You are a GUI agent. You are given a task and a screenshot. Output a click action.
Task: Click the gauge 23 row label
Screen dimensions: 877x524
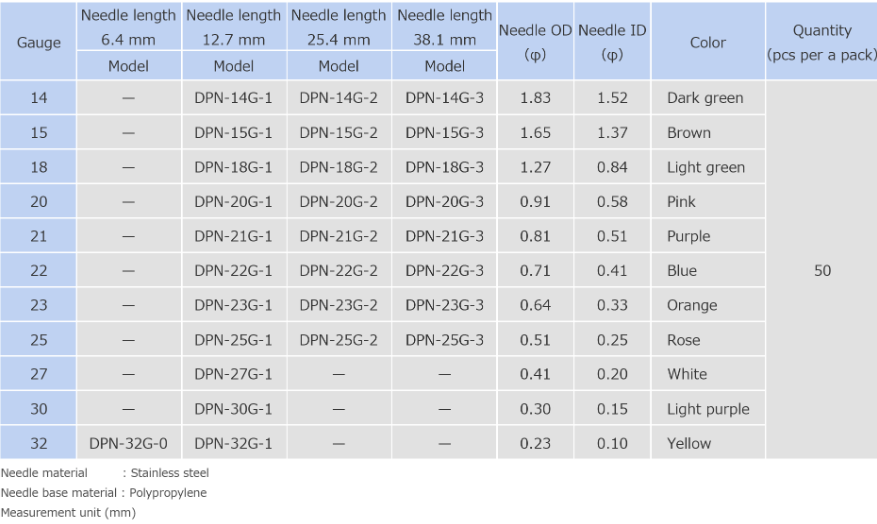(x=39, y=305)
